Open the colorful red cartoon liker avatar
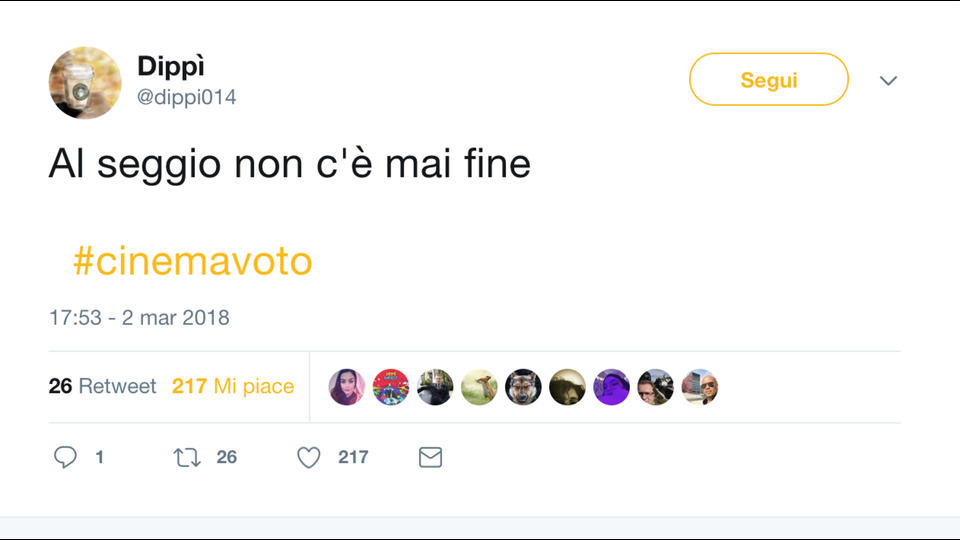The image size is (960, 540). click(391, 386)
